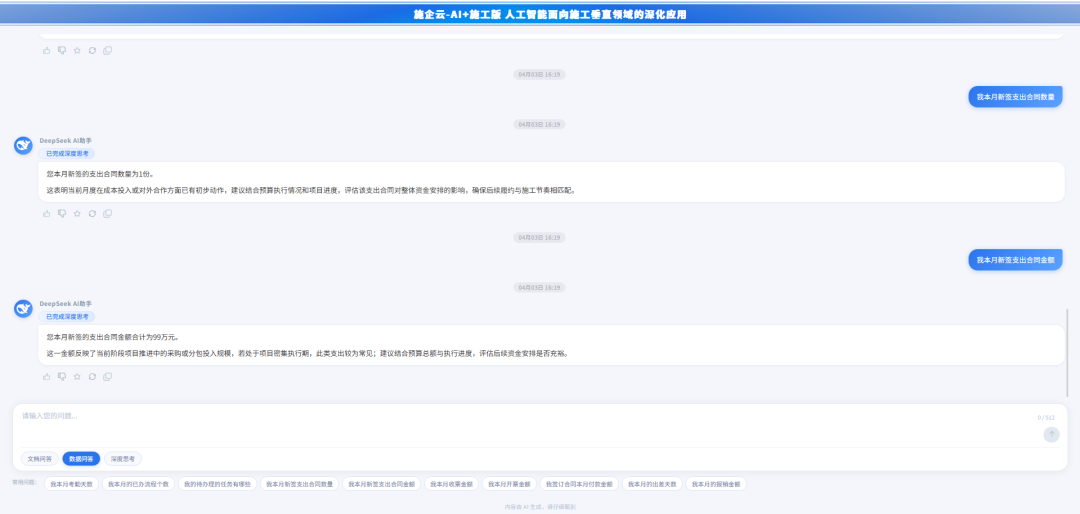The height and width of the screenshot is (514, 1080).
Task: Toggle 数据问答 mode
Action: (81, 459)
